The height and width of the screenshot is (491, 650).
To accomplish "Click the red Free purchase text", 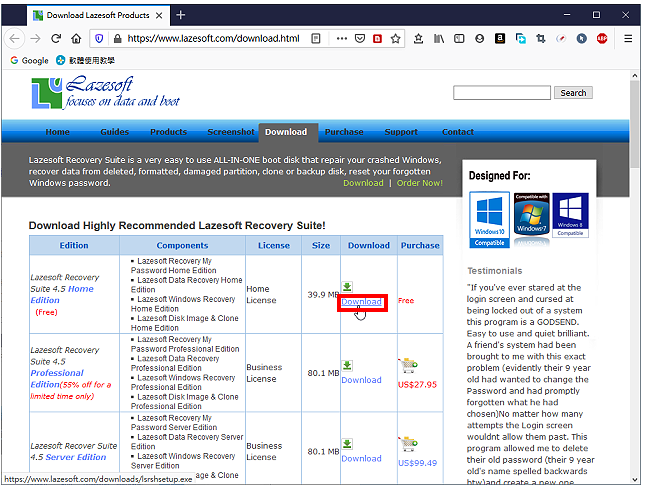I will [406, 301].
